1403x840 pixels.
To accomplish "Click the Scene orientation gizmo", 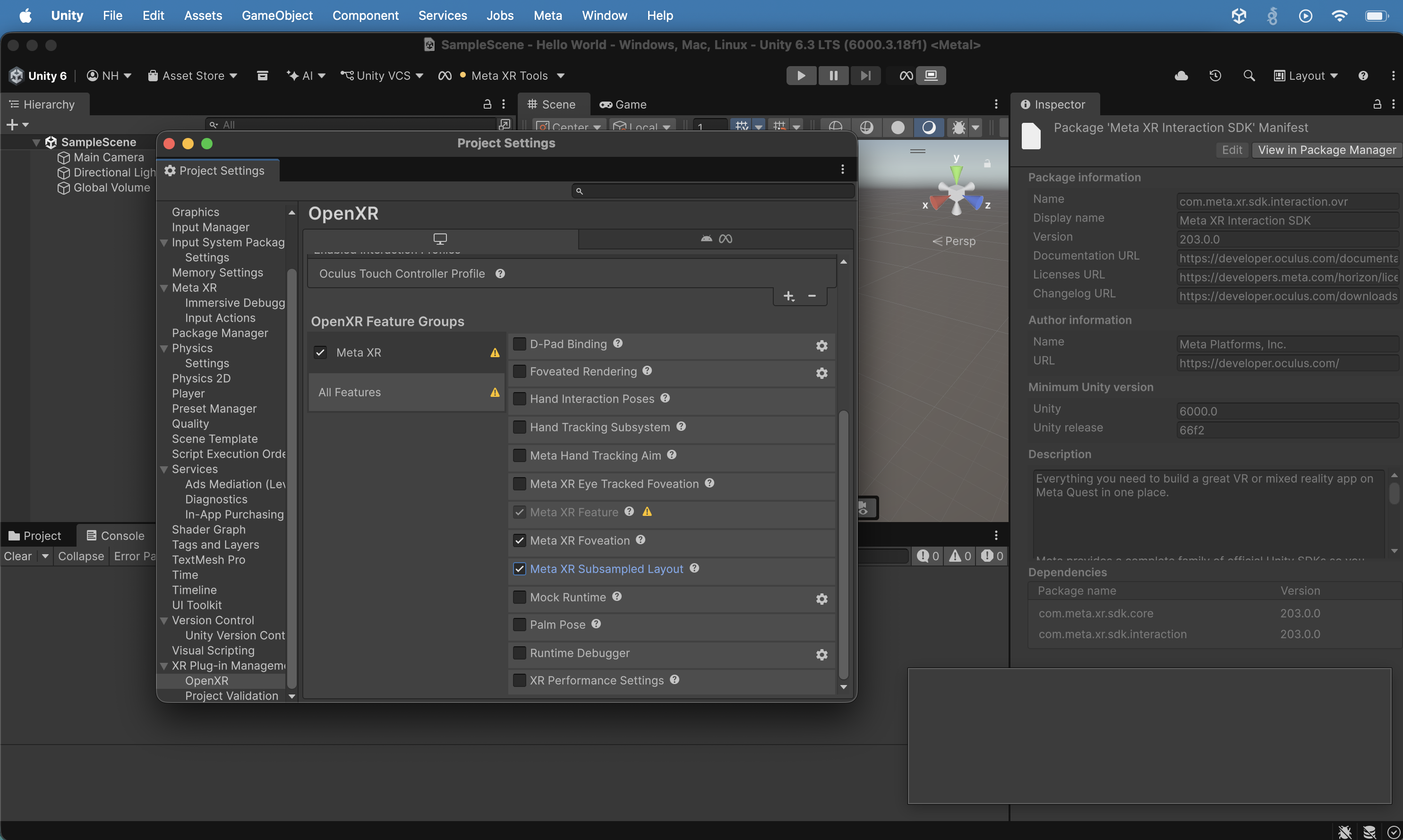I will (956, 192).
